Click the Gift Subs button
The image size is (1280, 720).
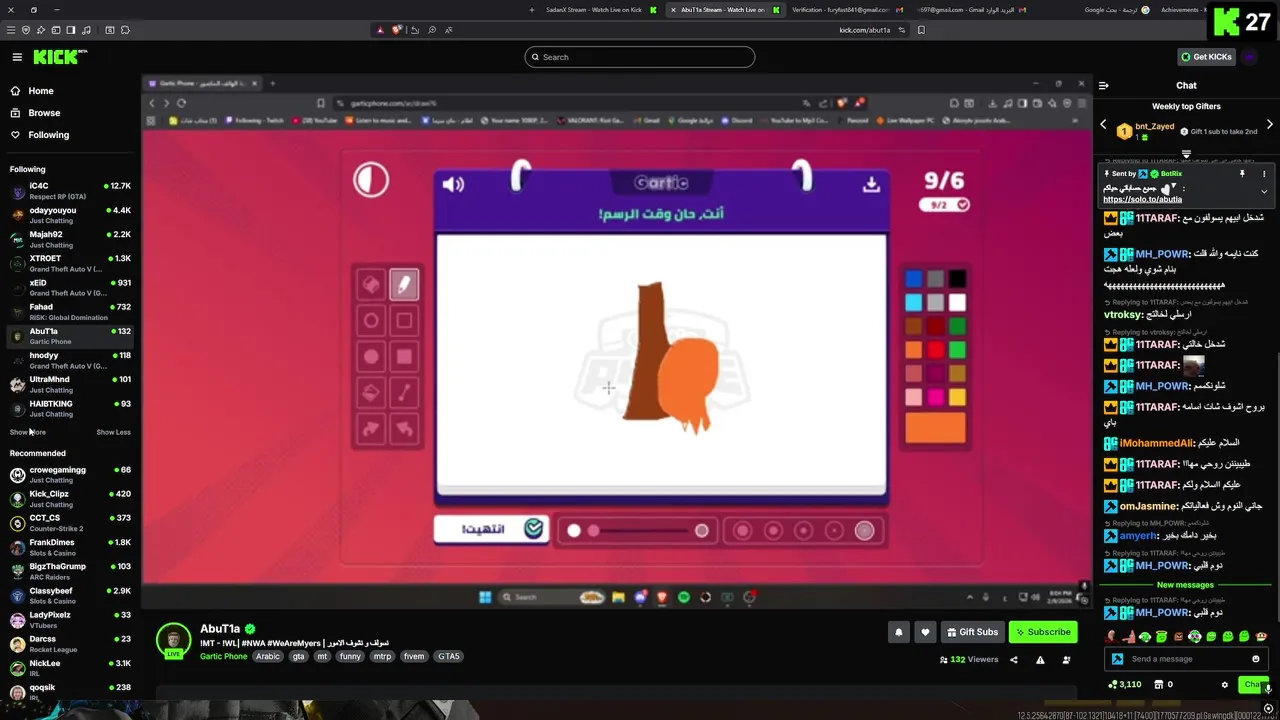[x=972, y=632]
